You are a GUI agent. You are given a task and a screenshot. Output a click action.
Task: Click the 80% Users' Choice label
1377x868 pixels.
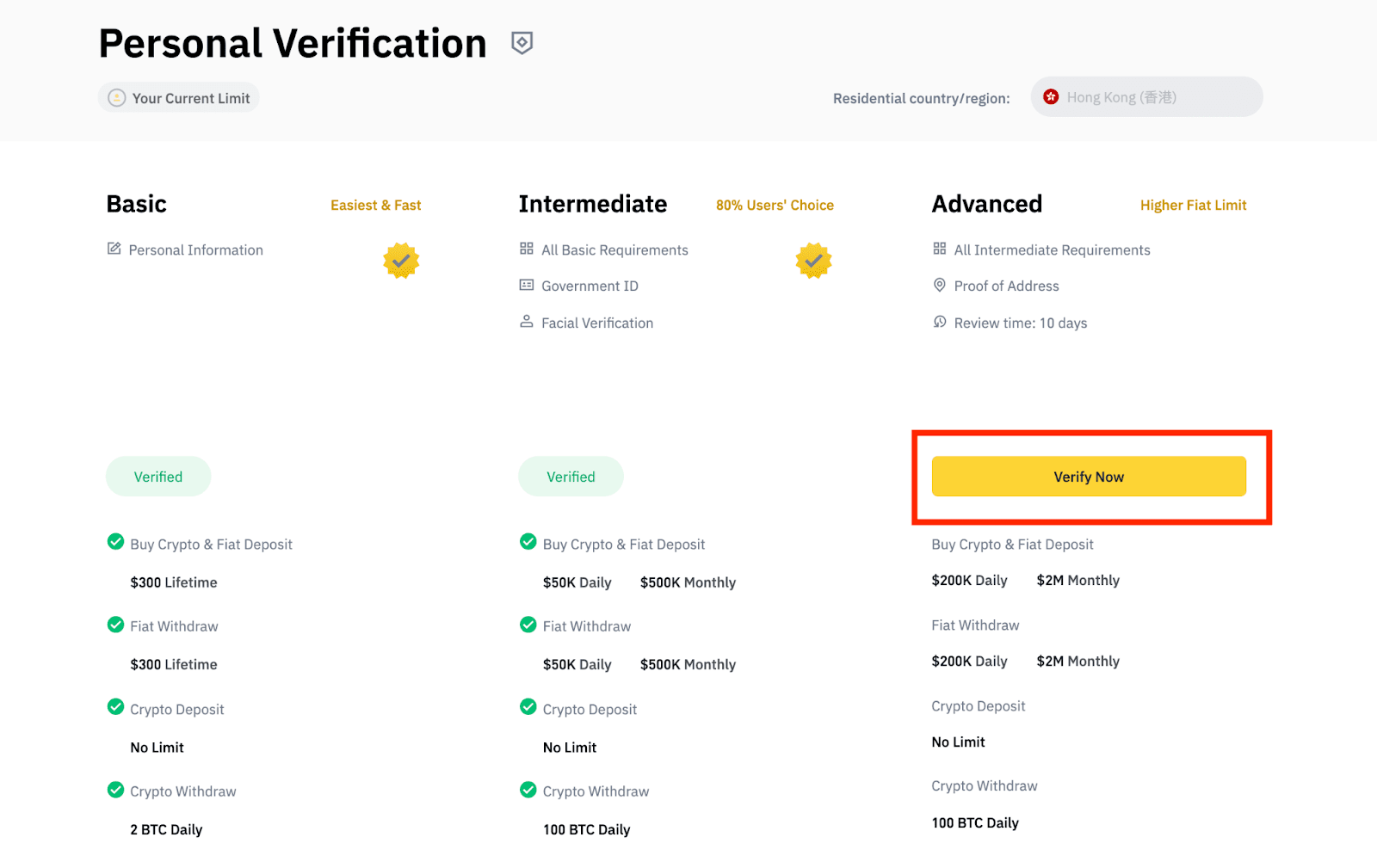[x=775, y=205]
